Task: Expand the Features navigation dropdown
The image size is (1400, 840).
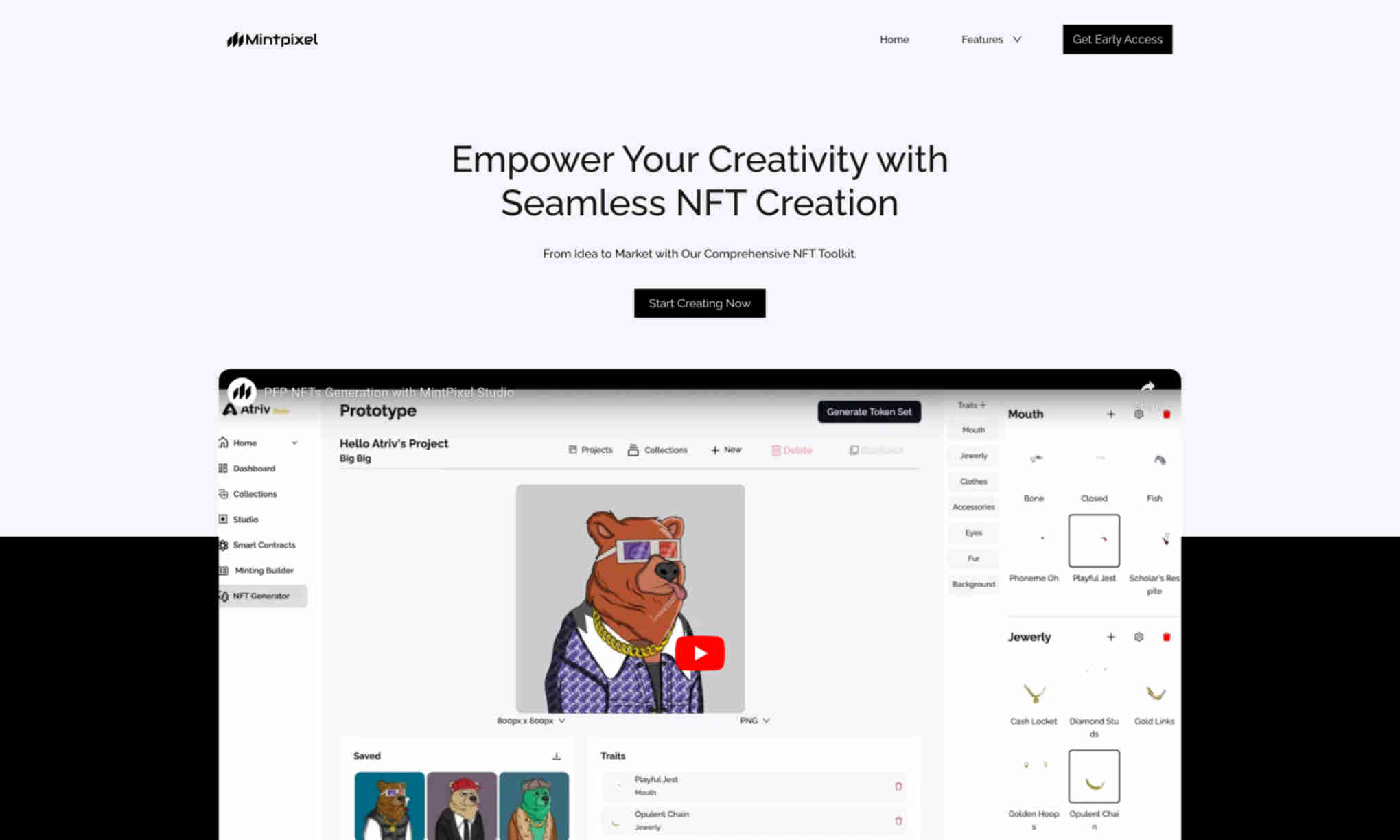Action: click(x=991, y=39)
